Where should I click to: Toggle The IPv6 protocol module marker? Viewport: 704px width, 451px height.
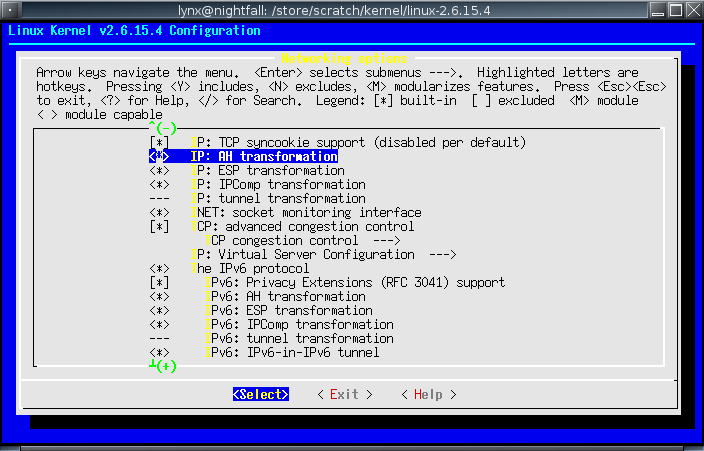point(159,269)
